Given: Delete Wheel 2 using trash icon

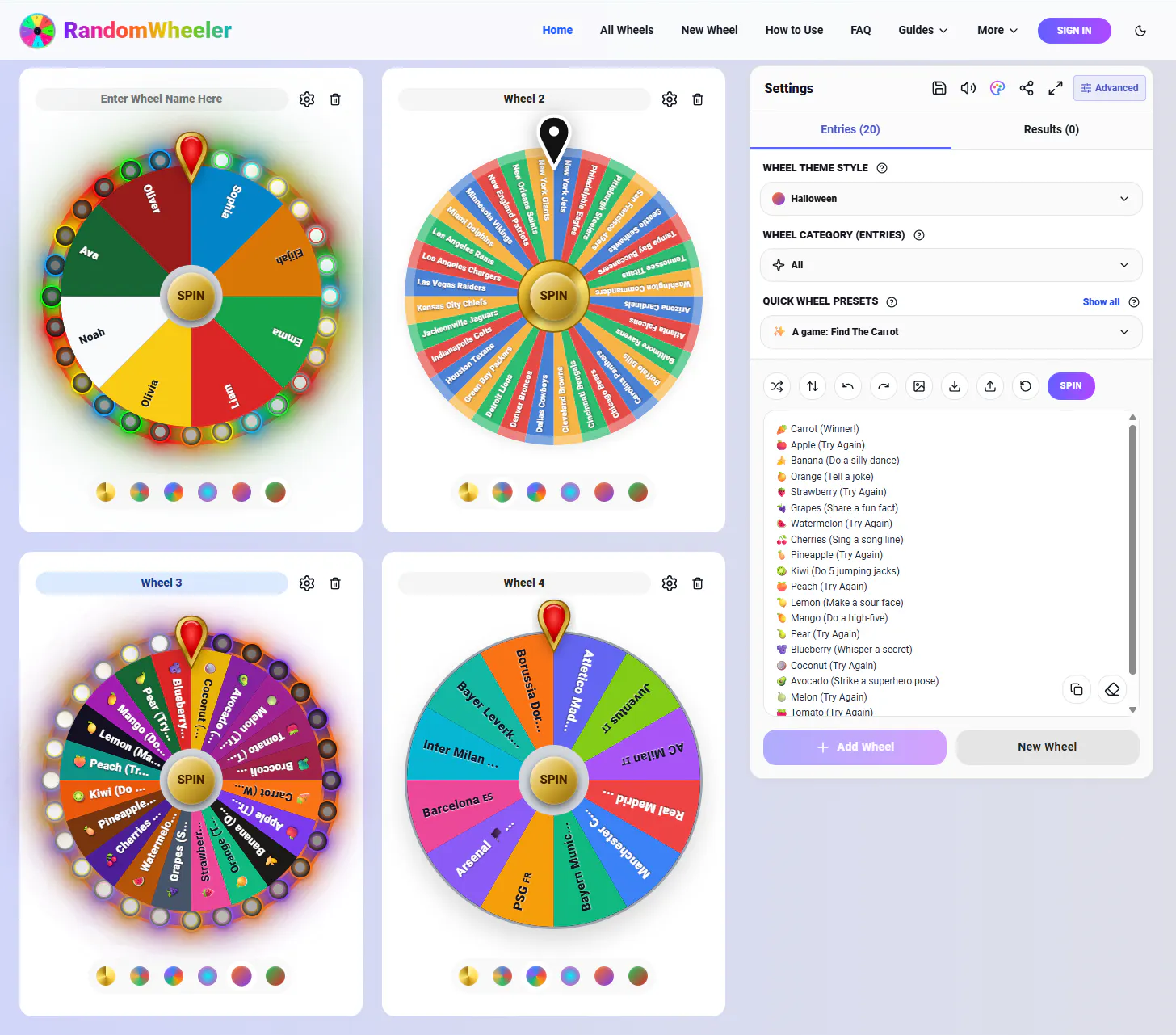Looking at the screenshot, I should (x=698, y=99).
